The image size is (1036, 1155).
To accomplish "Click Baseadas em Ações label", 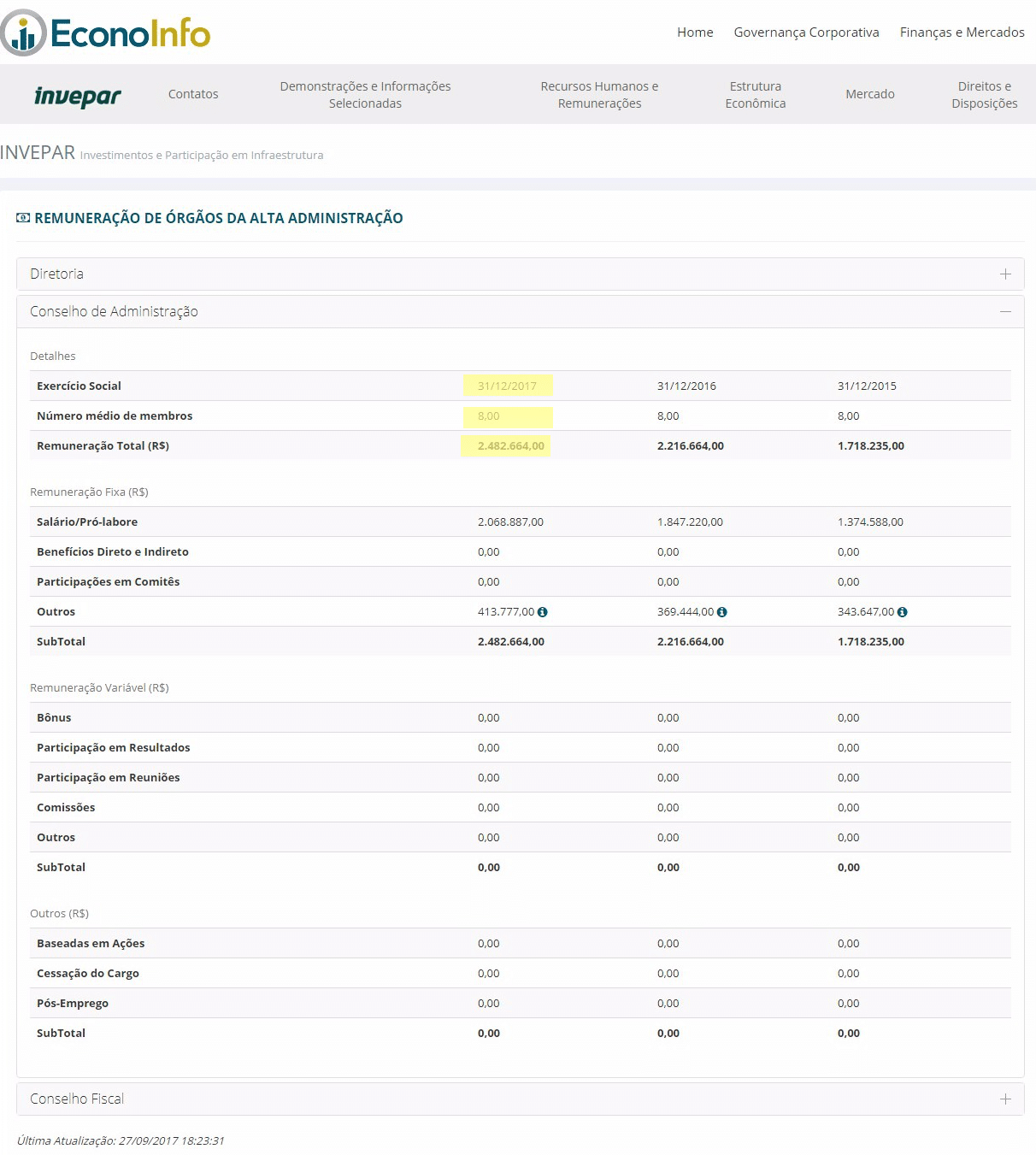I will coord(91,944).
